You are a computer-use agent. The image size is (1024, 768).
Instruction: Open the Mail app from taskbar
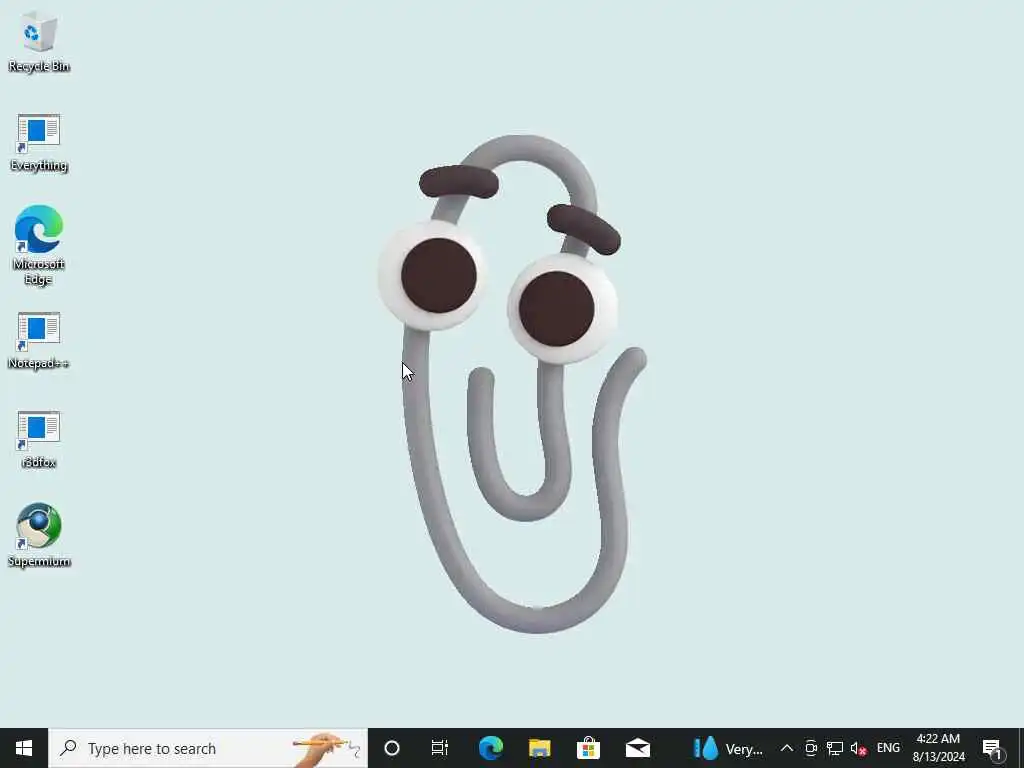(637, 748)
